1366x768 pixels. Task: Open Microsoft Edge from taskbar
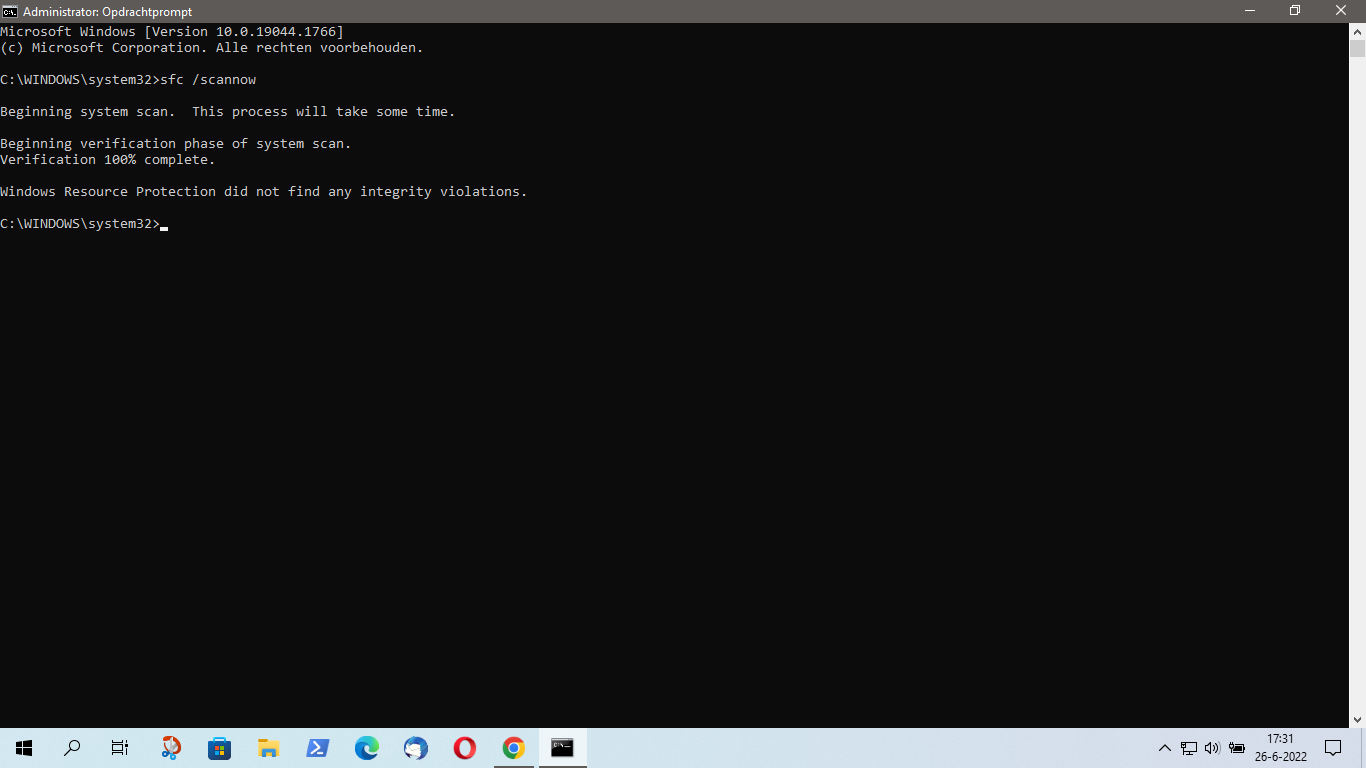point(366,748)
